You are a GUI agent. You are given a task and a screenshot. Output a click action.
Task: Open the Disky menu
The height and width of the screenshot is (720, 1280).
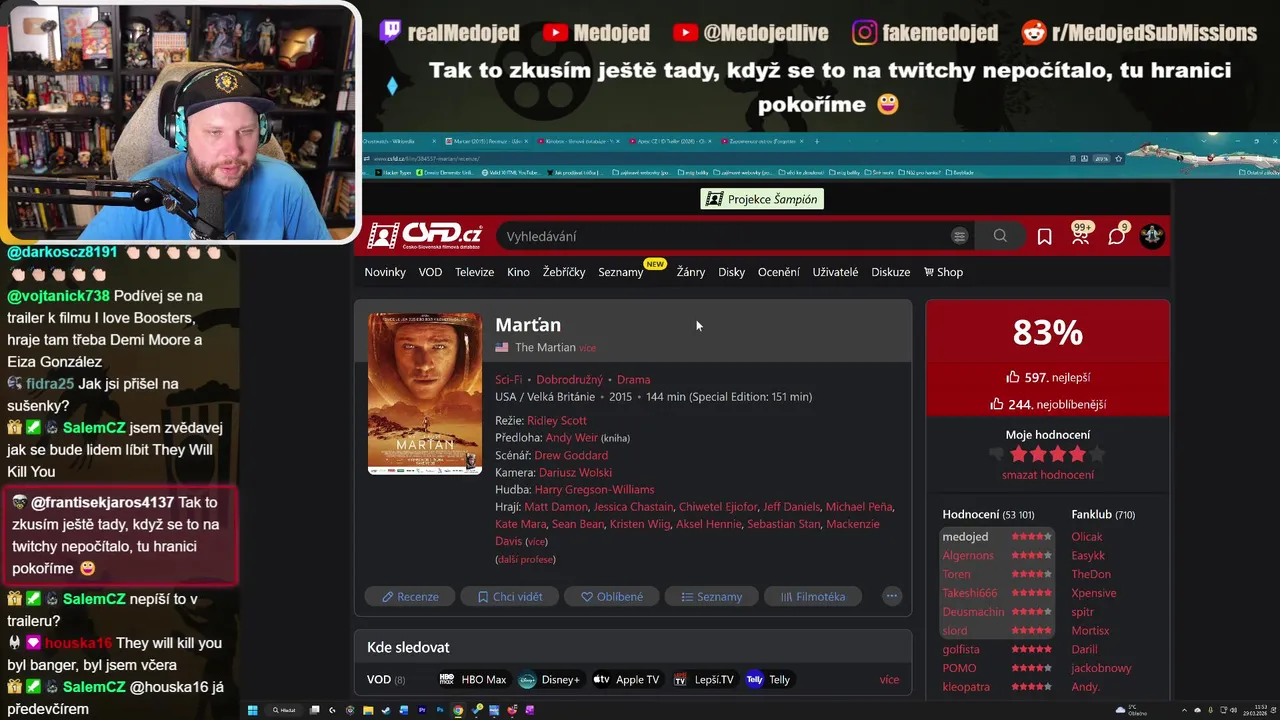(x=731, y=272)
